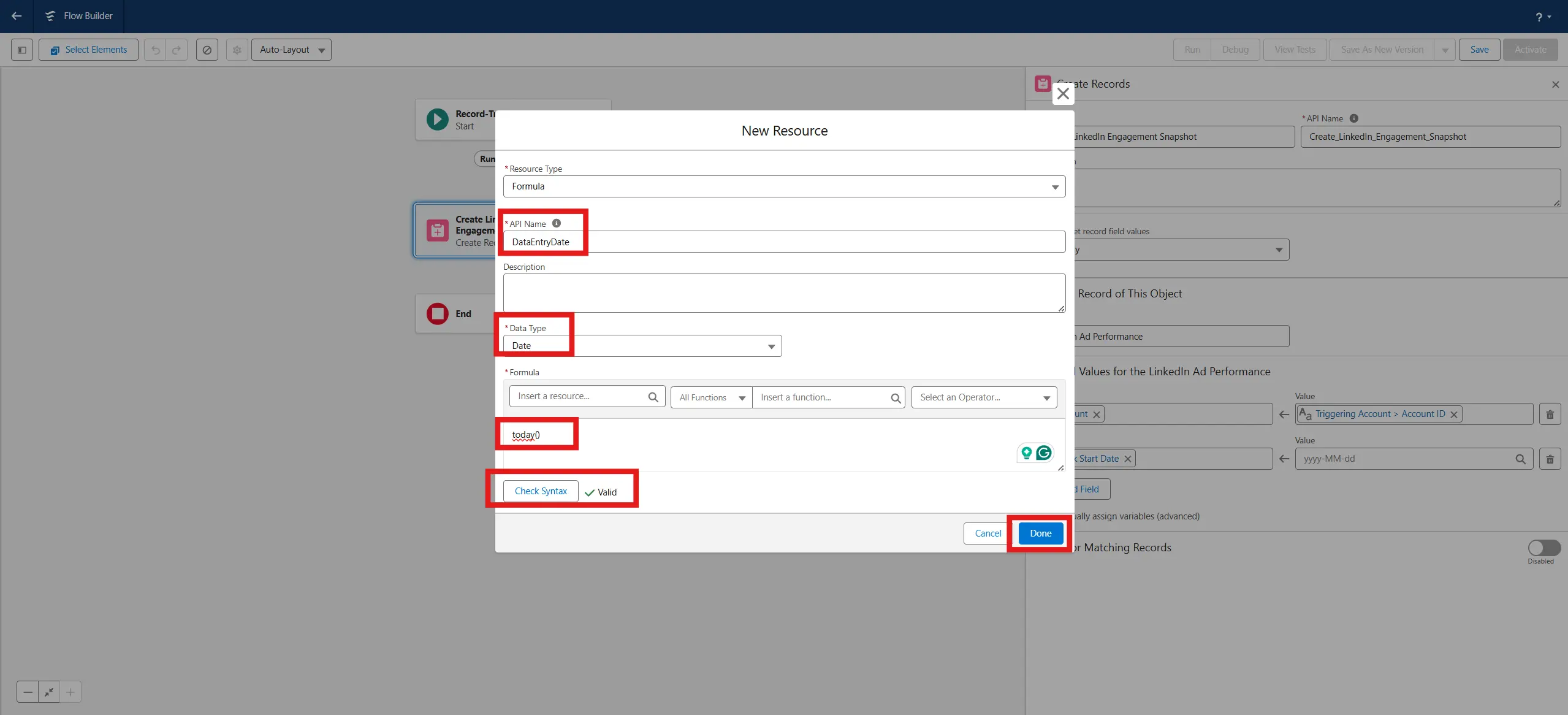1568x715 pixels.
Task: Click into the Description text area
Action: [x=783, y=292]
